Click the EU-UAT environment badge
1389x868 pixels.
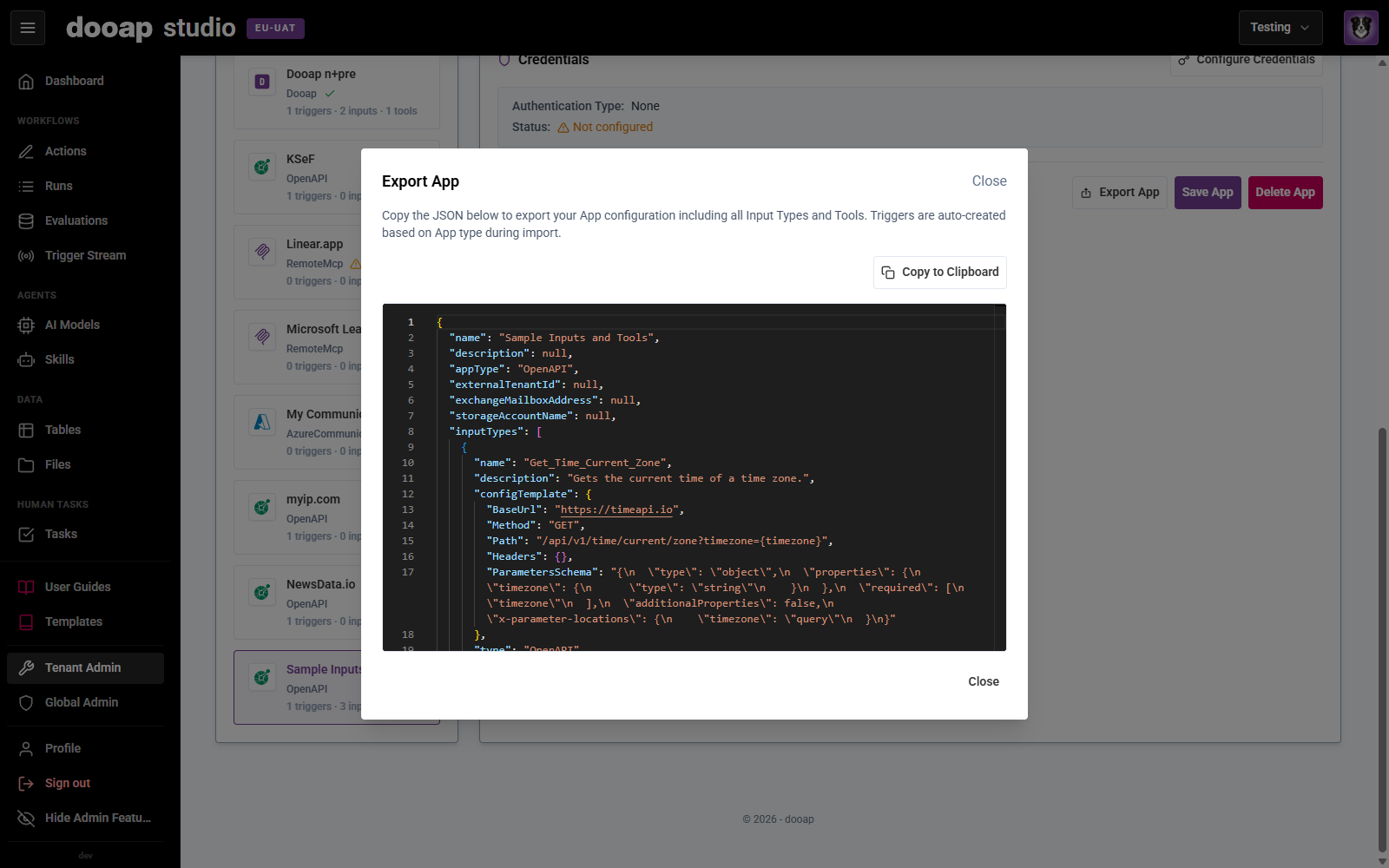(x=275, y=28)
